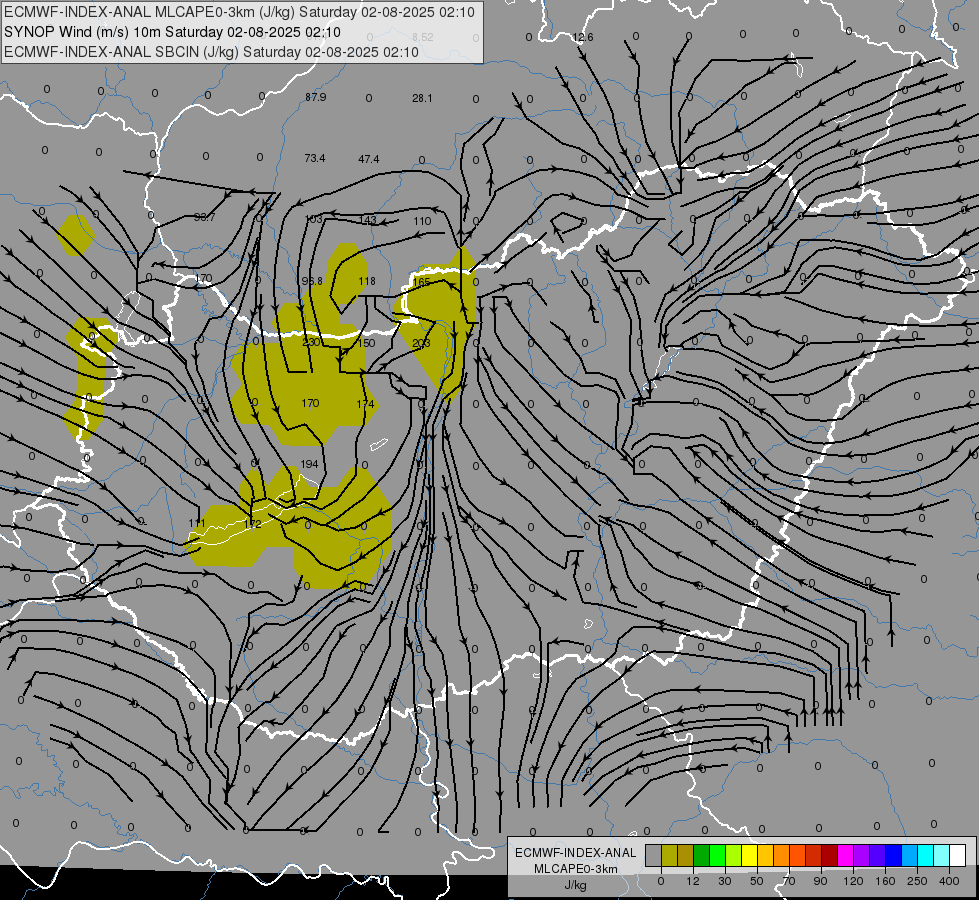This screenshot has width=979, height=900.
Task: Click the map value 47.4
Action: (368, 159)
